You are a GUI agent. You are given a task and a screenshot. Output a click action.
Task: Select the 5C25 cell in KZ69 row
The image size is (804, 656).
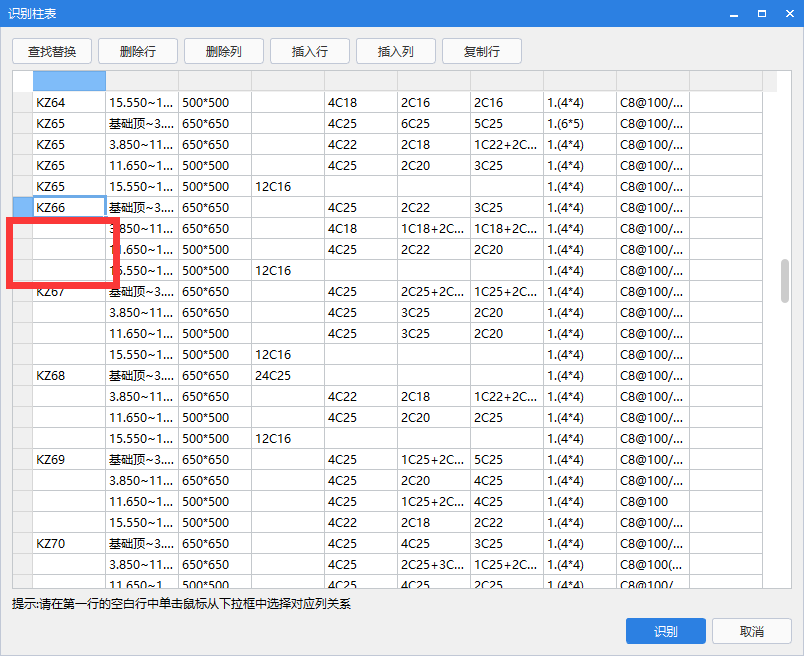pyautogui.click(x=506, y=460)
